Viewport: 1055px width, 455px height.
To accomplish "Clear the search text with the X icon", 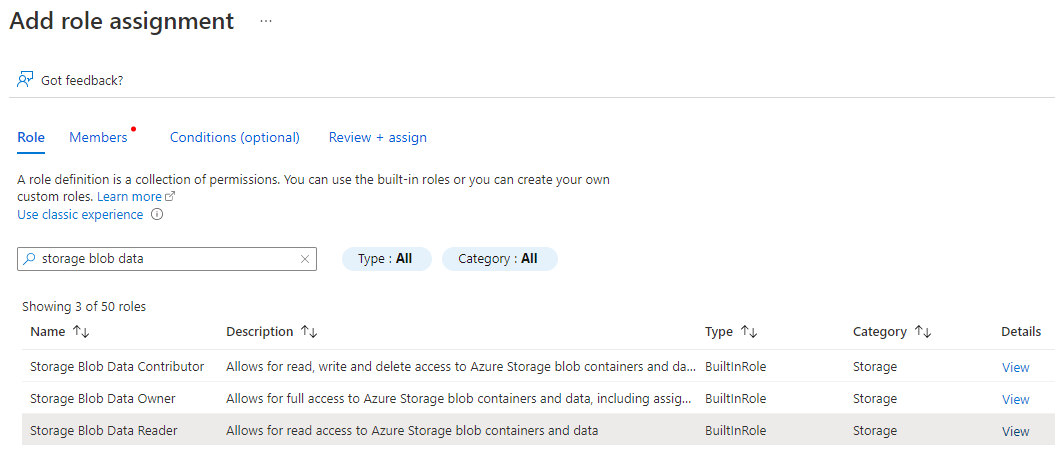I will tap(305, 259).
